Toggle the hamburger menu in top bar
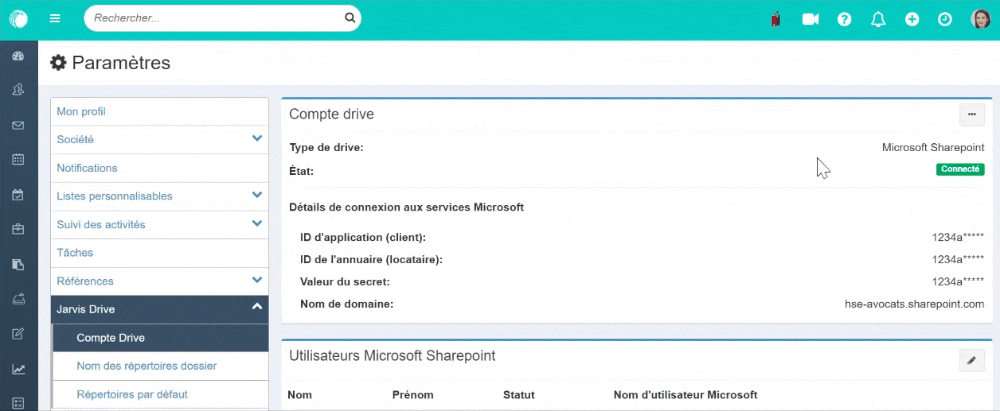Viewport: 1000px width, 411px height. click(x=55, y=18)
